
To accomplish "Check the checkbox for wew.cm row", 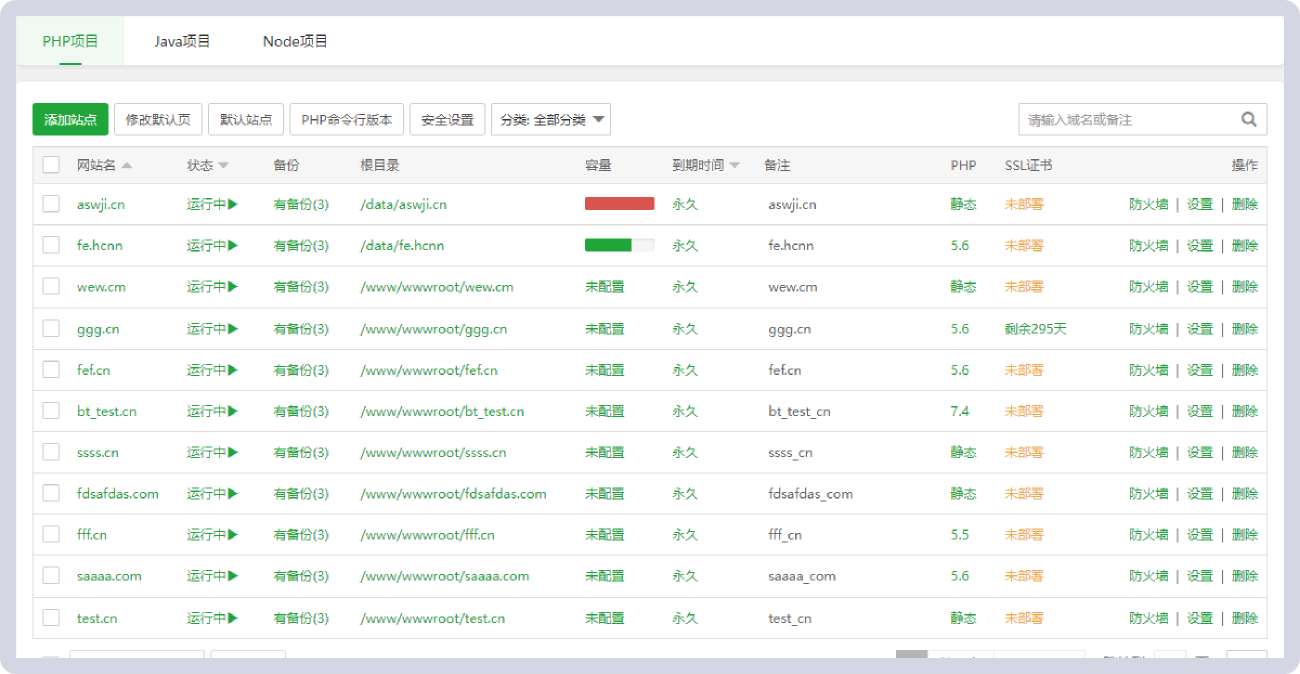I will 51,287.
